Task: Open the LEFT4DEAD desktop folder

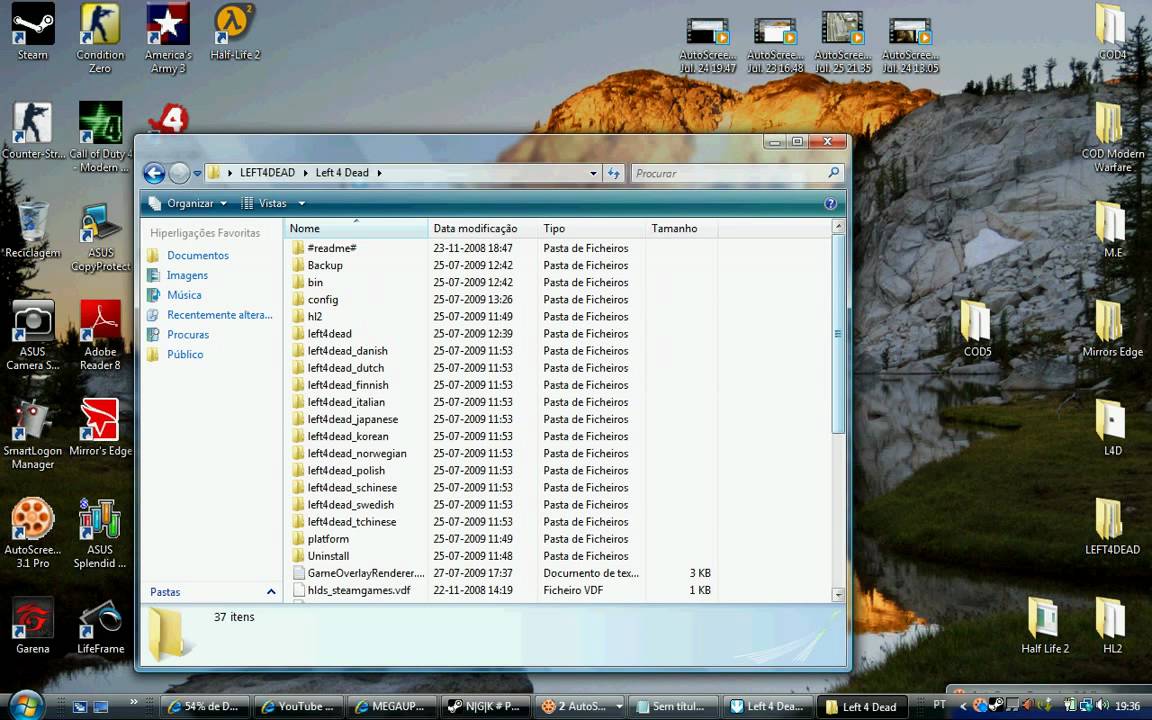Action: [x=1112, y=527]
